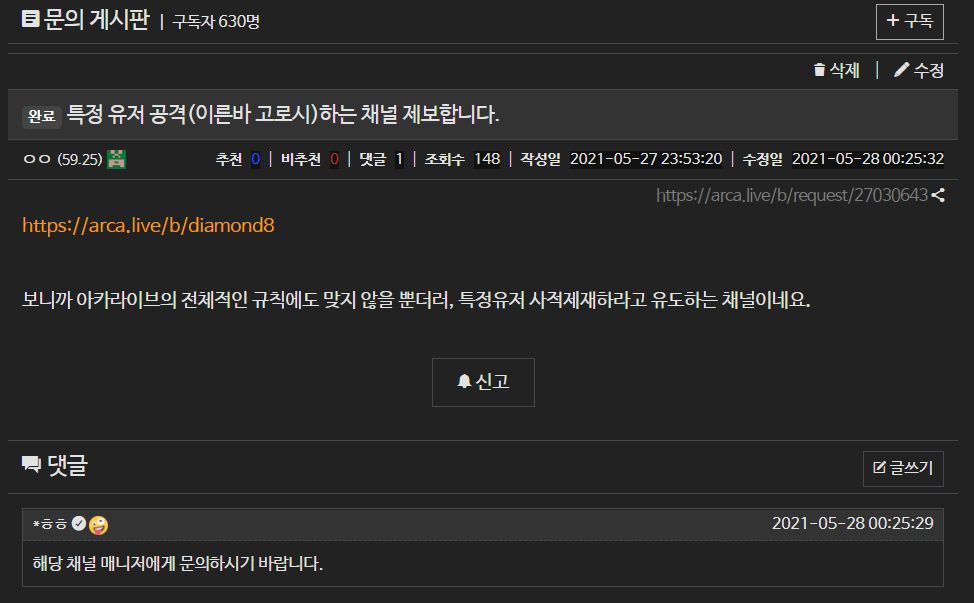This screenshot has width=974, height=603.
Task: Report the post with 신고 button
Action: [x=483, y=382]
